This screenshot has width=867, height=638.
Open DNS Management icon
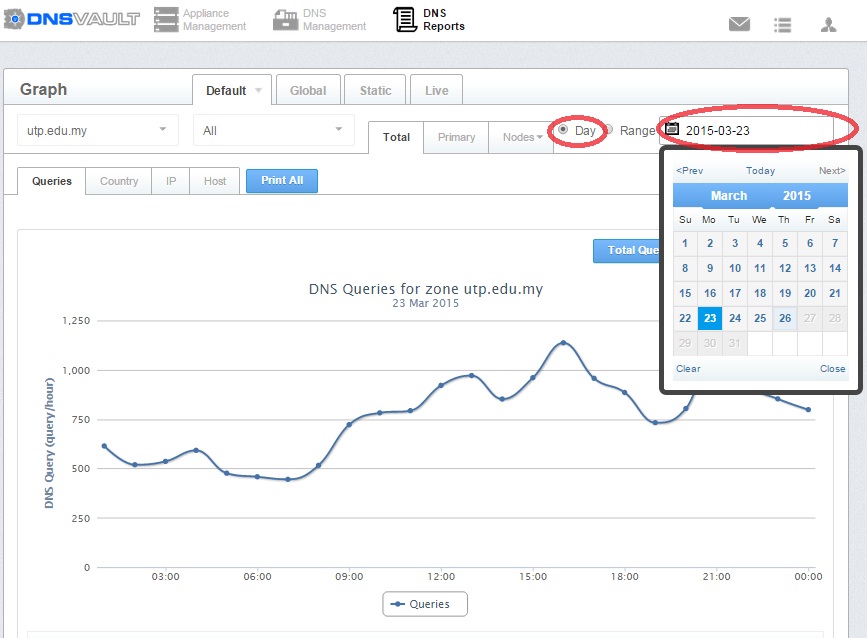[285, 19]
